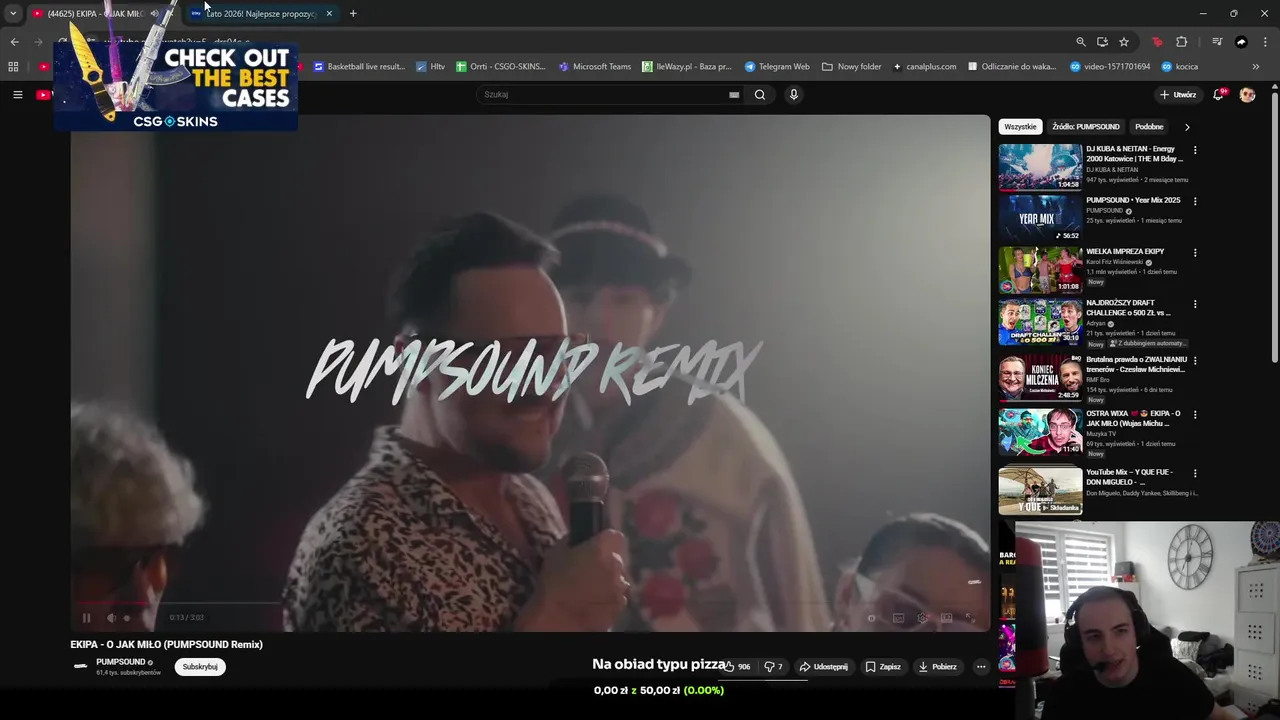Open the Nowy folder bookmarks folder
Image resolution: width=1280 pixels, height=720 pixels.
pos(852,67)
